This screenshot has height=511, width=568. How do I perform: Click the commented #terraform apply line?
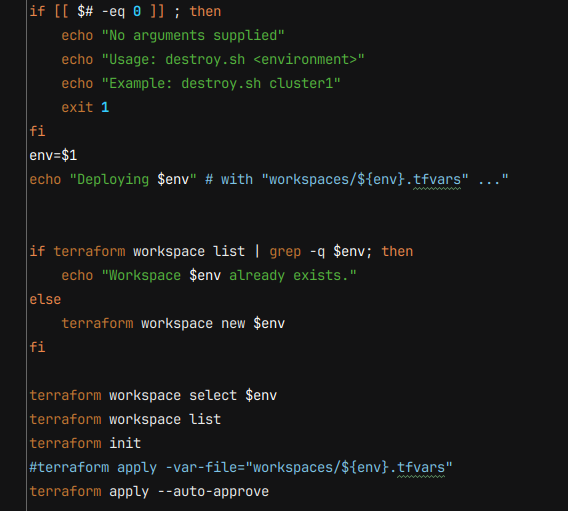[241, 467]
